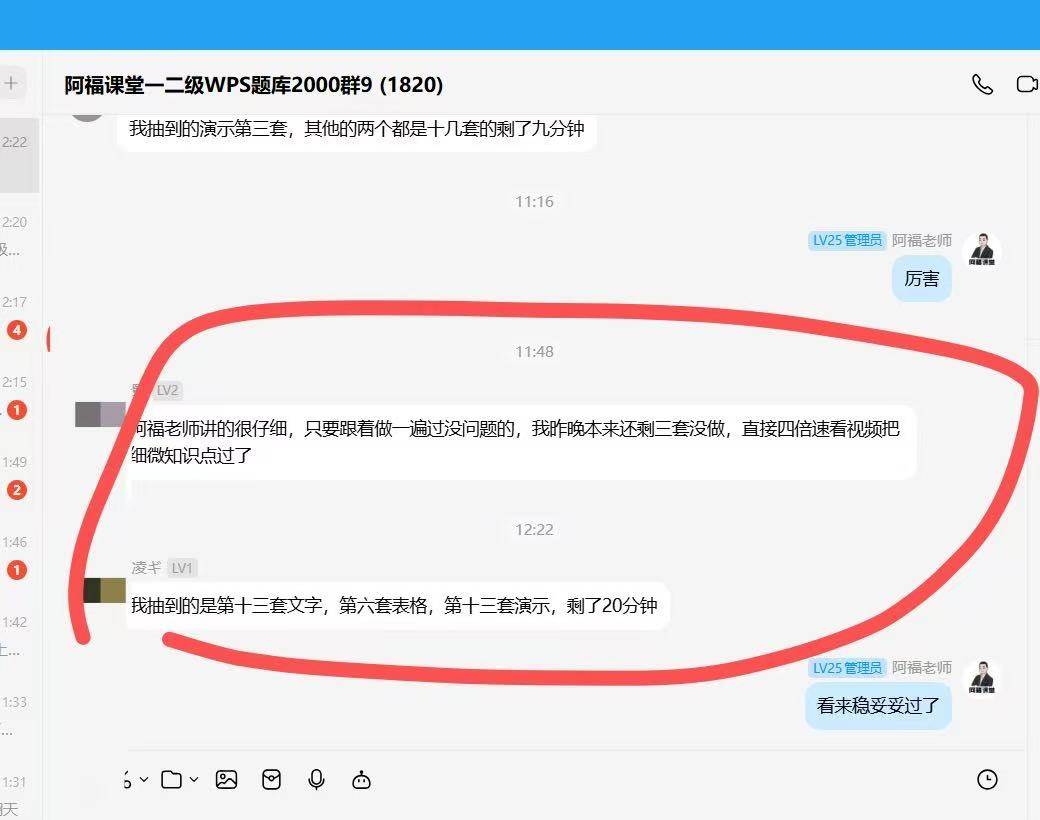The height and width of the screenshot is (820, 1040).
Task: Click the plus button in sidebar
Action: coord(11,83)
